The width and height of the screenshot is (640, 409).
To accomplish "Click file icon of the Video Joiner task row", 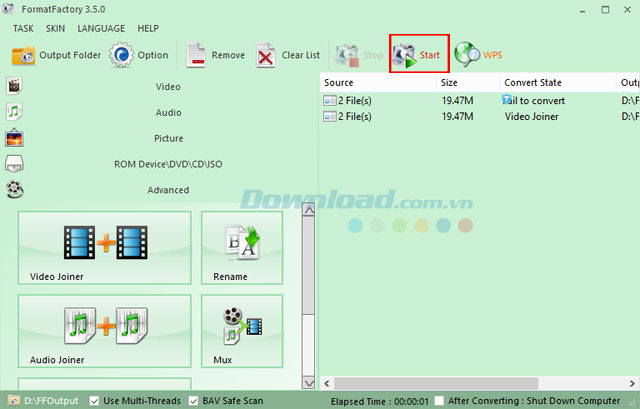I will [329, 117].
